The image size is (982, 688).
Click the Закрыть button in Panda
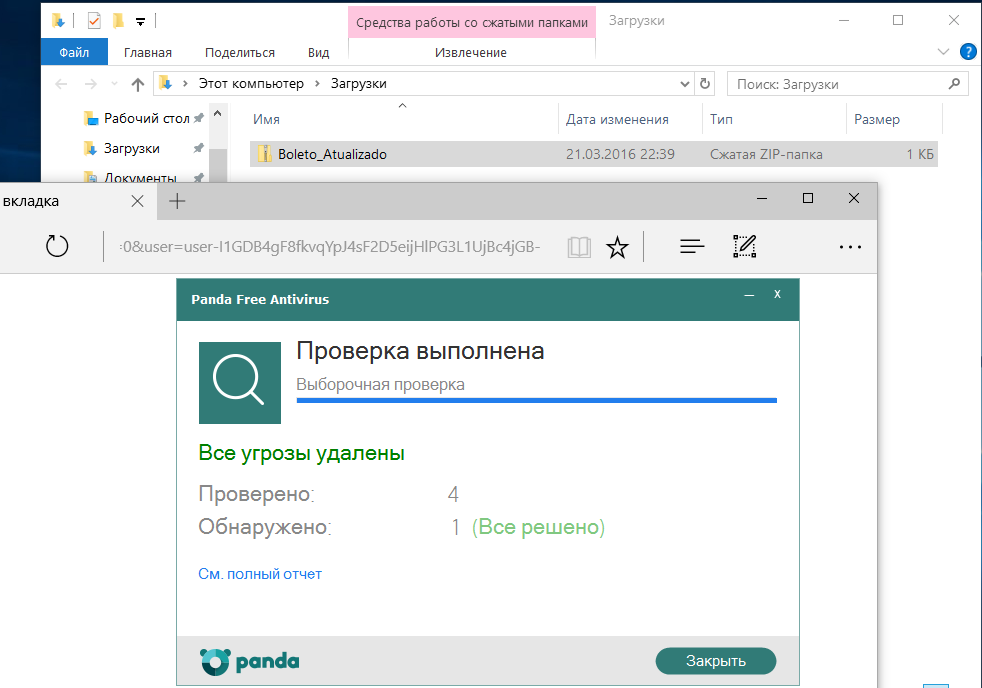716,661
